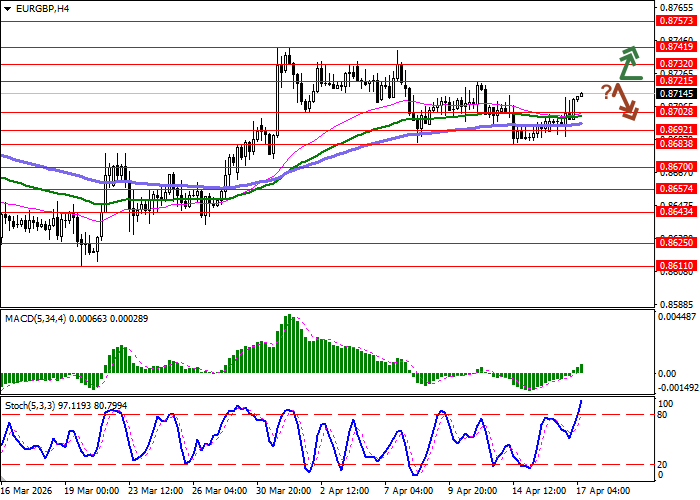
Task: Select the 0.86838 price level tag
Action: point(676,144)
